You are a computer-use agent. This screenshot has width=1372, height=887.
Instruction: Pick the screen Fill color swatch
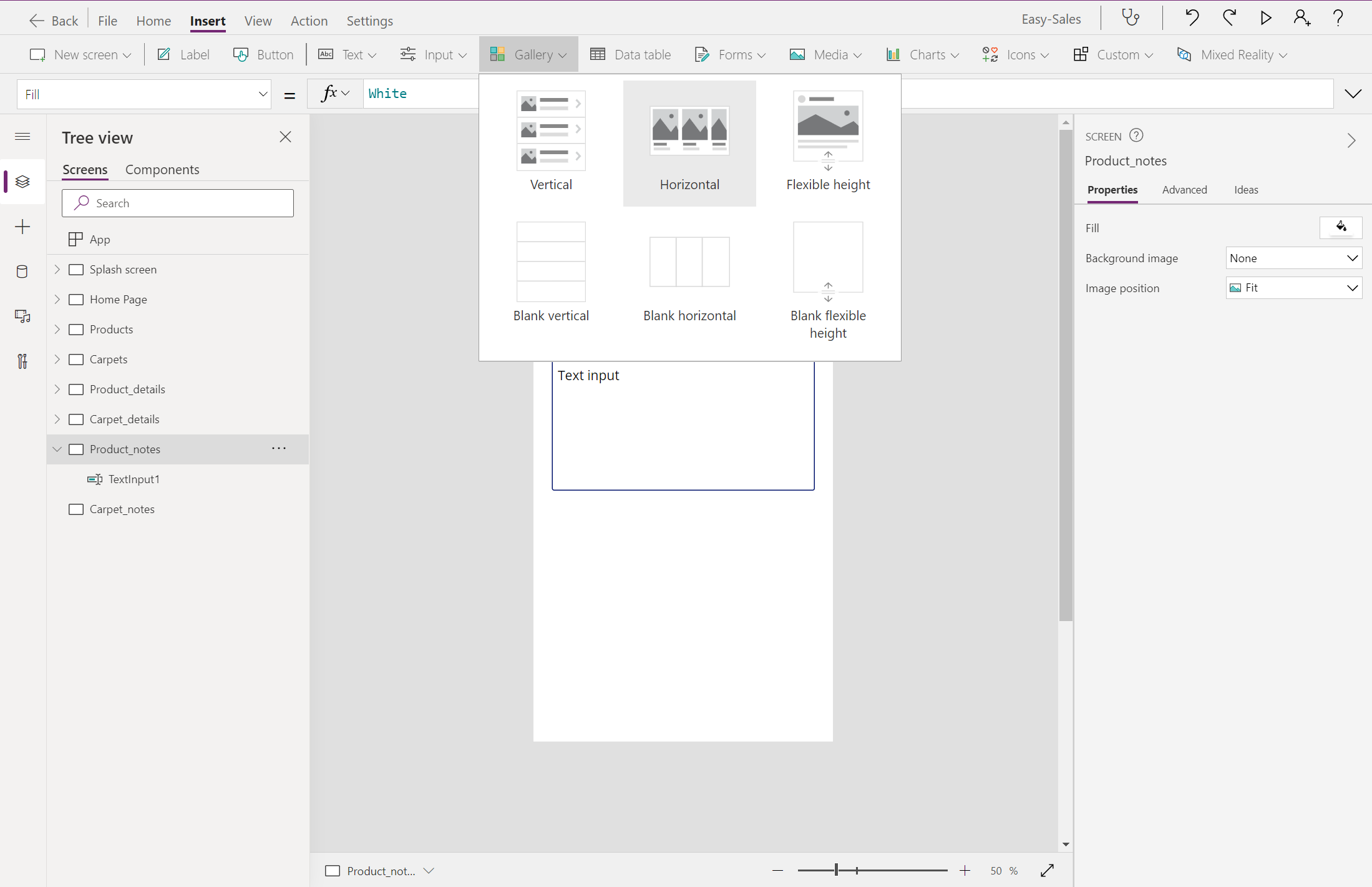(x=1340, y=228)
